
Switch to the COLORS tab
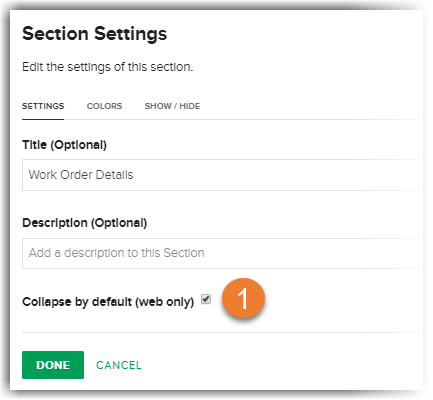(104, 106)
